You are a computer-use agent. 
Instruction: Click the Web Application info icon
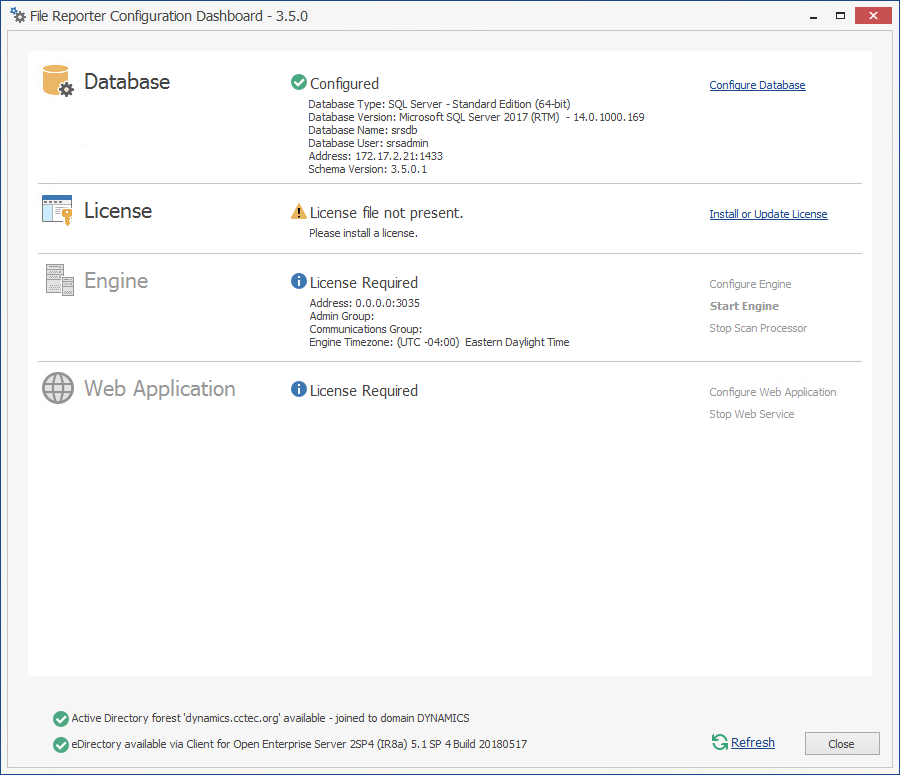298,390
